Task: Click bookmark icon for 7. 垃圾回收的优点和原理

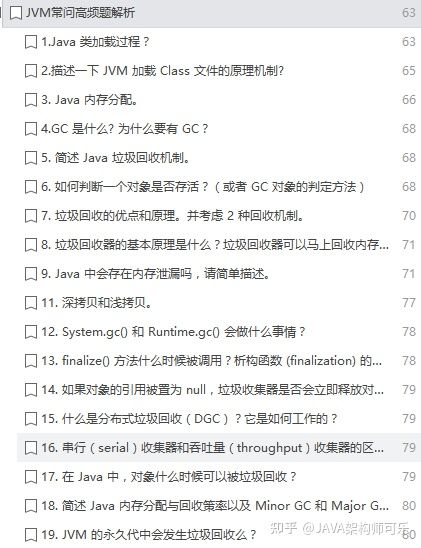Action: [31, 216]
